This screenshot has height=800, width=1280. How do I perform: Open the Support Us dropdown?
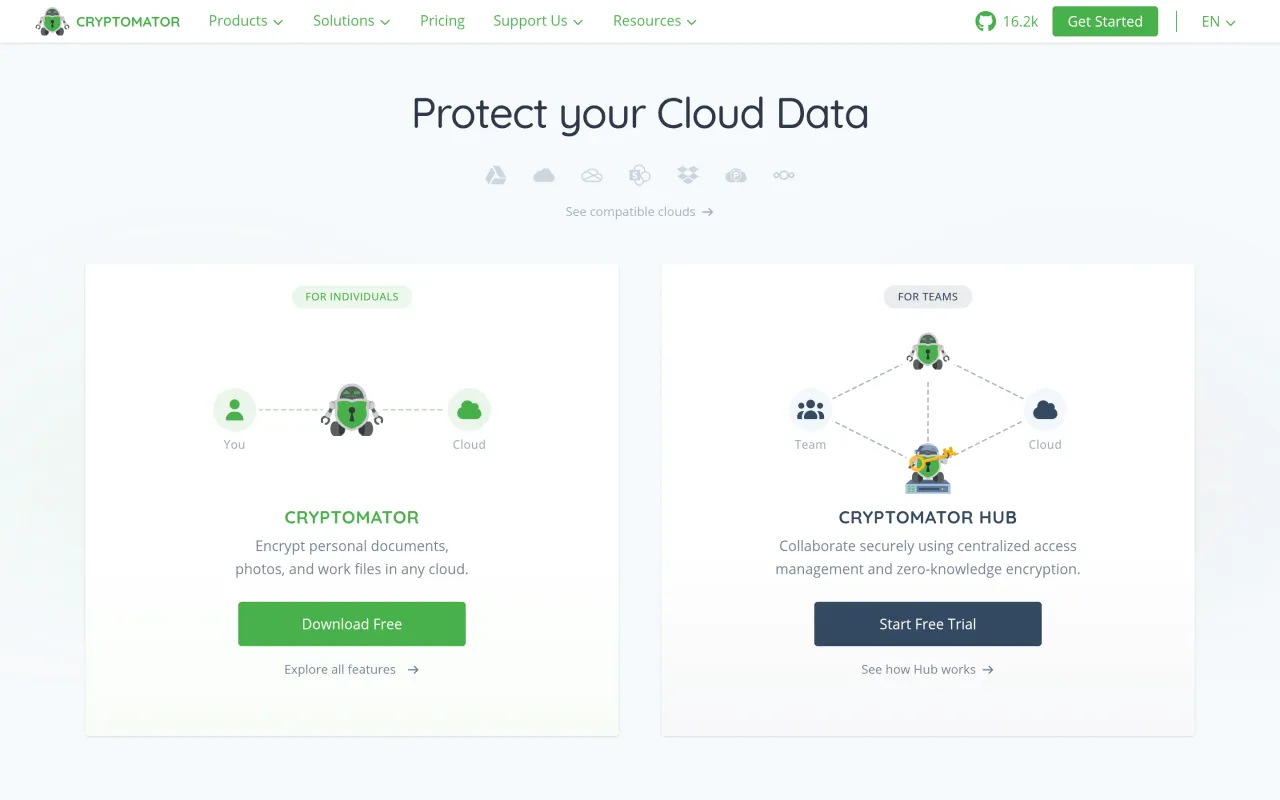point(538,21)
